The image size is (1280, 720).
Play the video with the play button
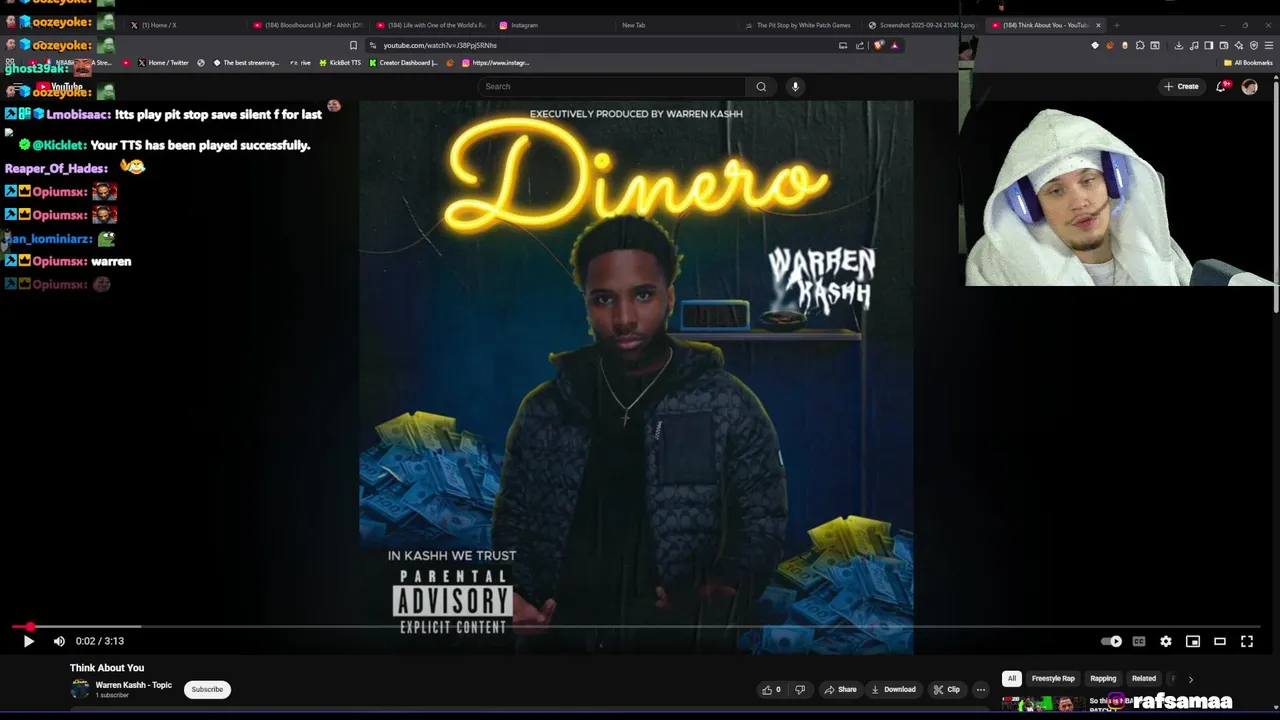(28, 641)
